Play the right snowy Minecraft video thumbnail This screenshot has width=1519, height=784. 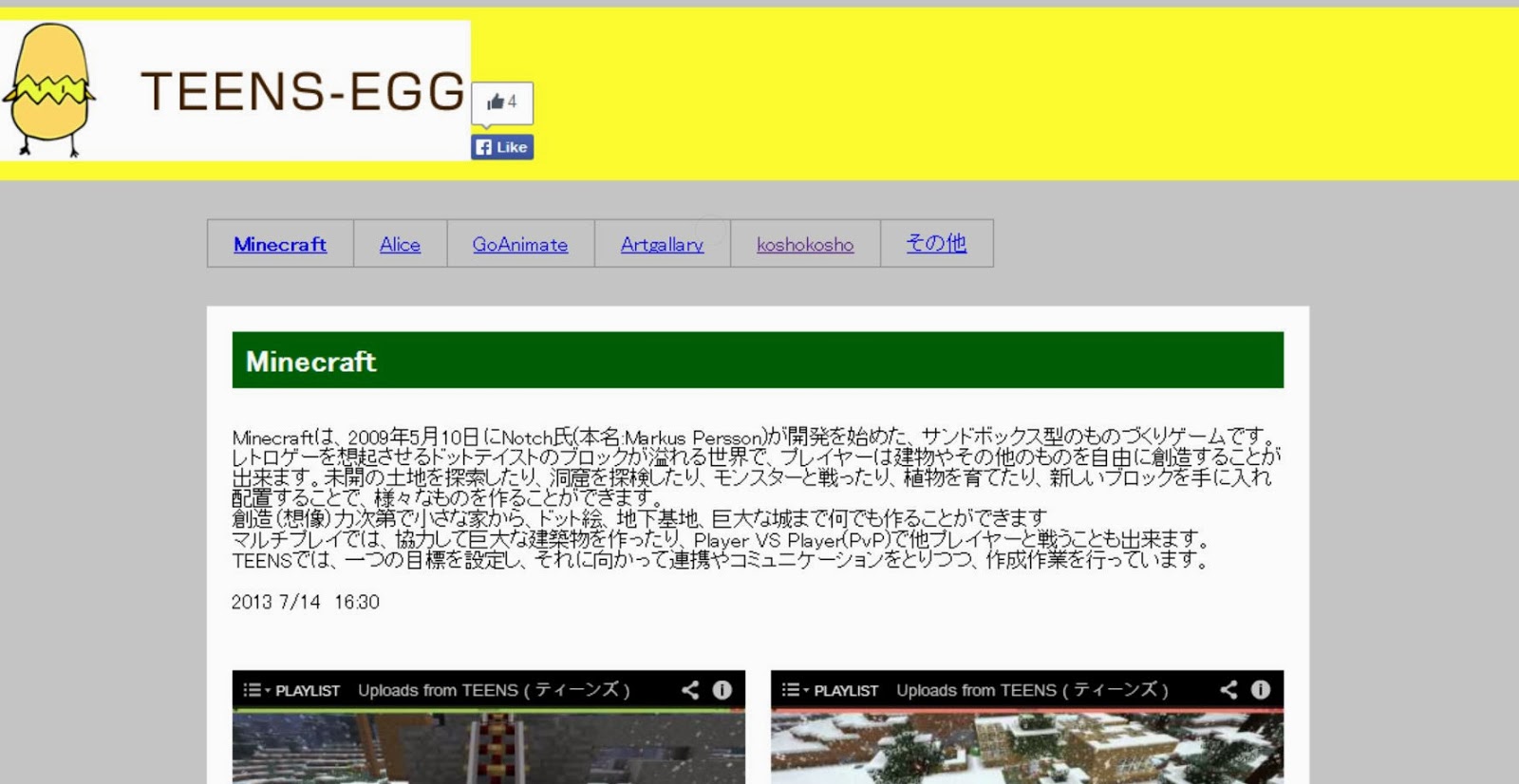click(1027, 748)
